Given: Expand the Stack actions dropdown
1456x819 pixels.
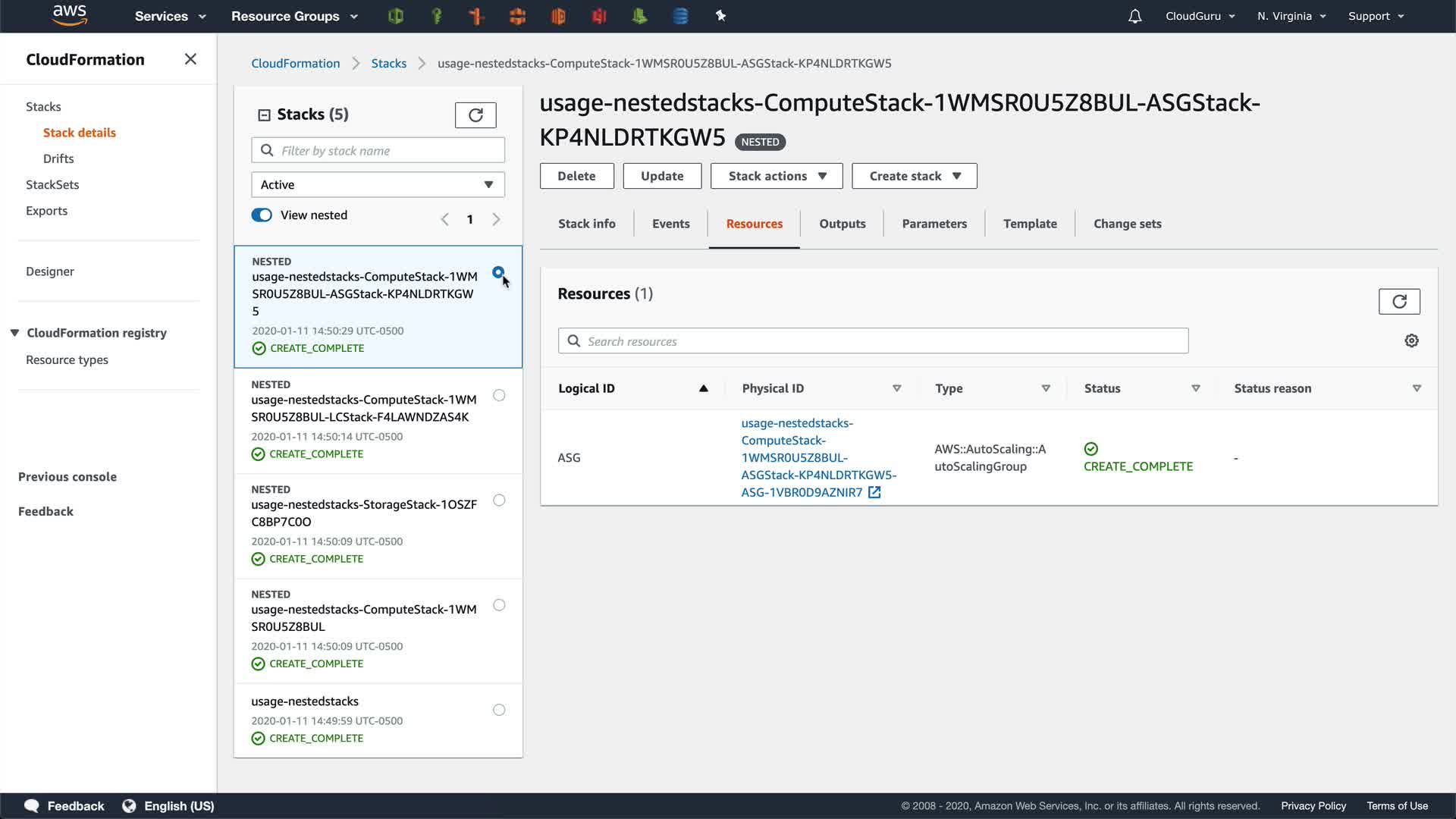Looking at the screenshot, I should pyautogui.click(x=777, y=176).
